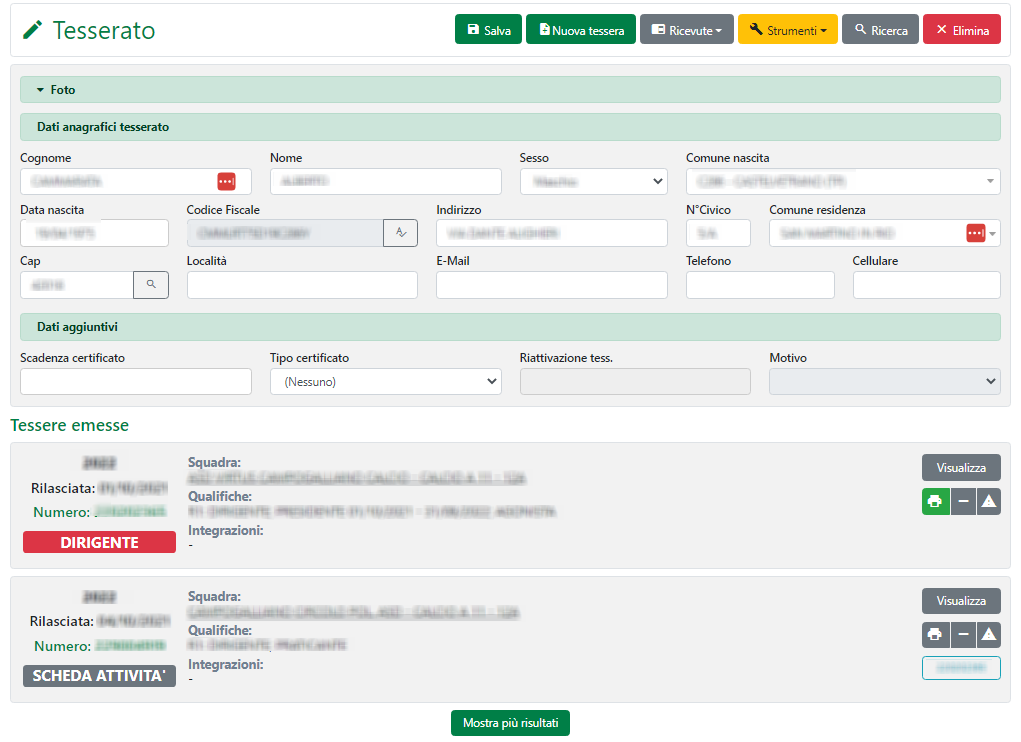Expand the Comune nascita combo box

[x=990, y=181]
